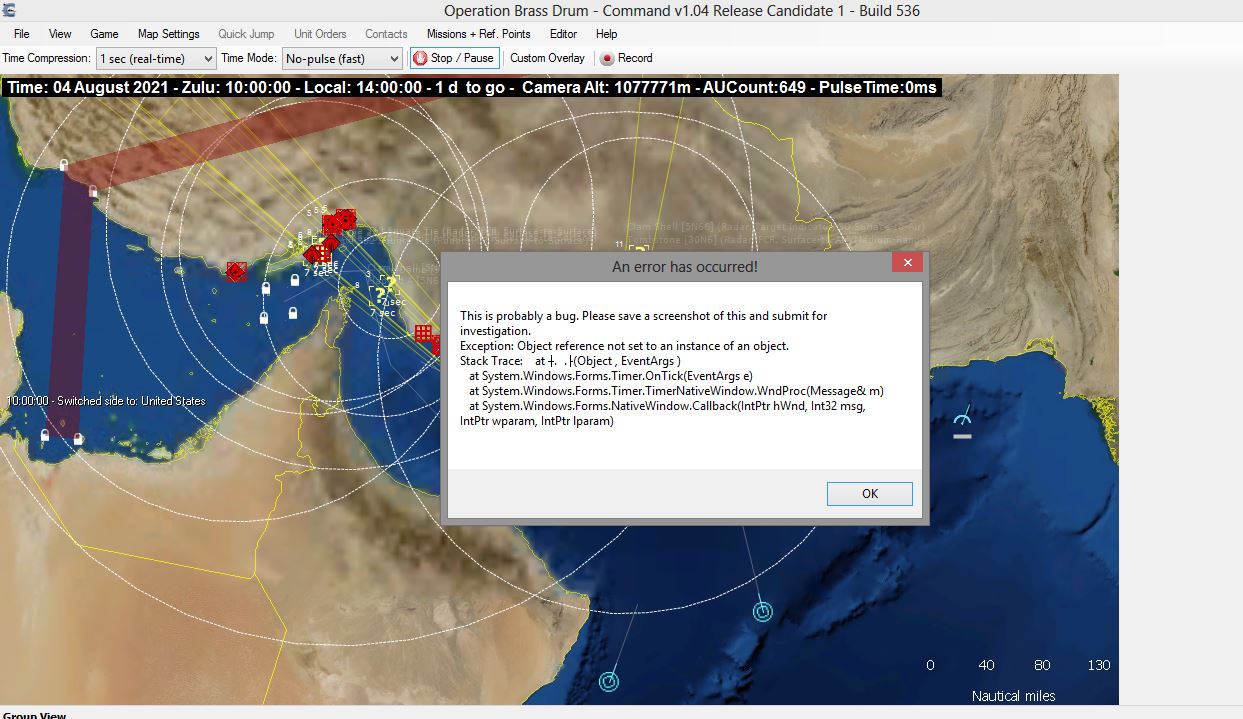This screenshot has height=719, width=1243.
Task: Open the Time Compression dropdown
Action: 156,59
